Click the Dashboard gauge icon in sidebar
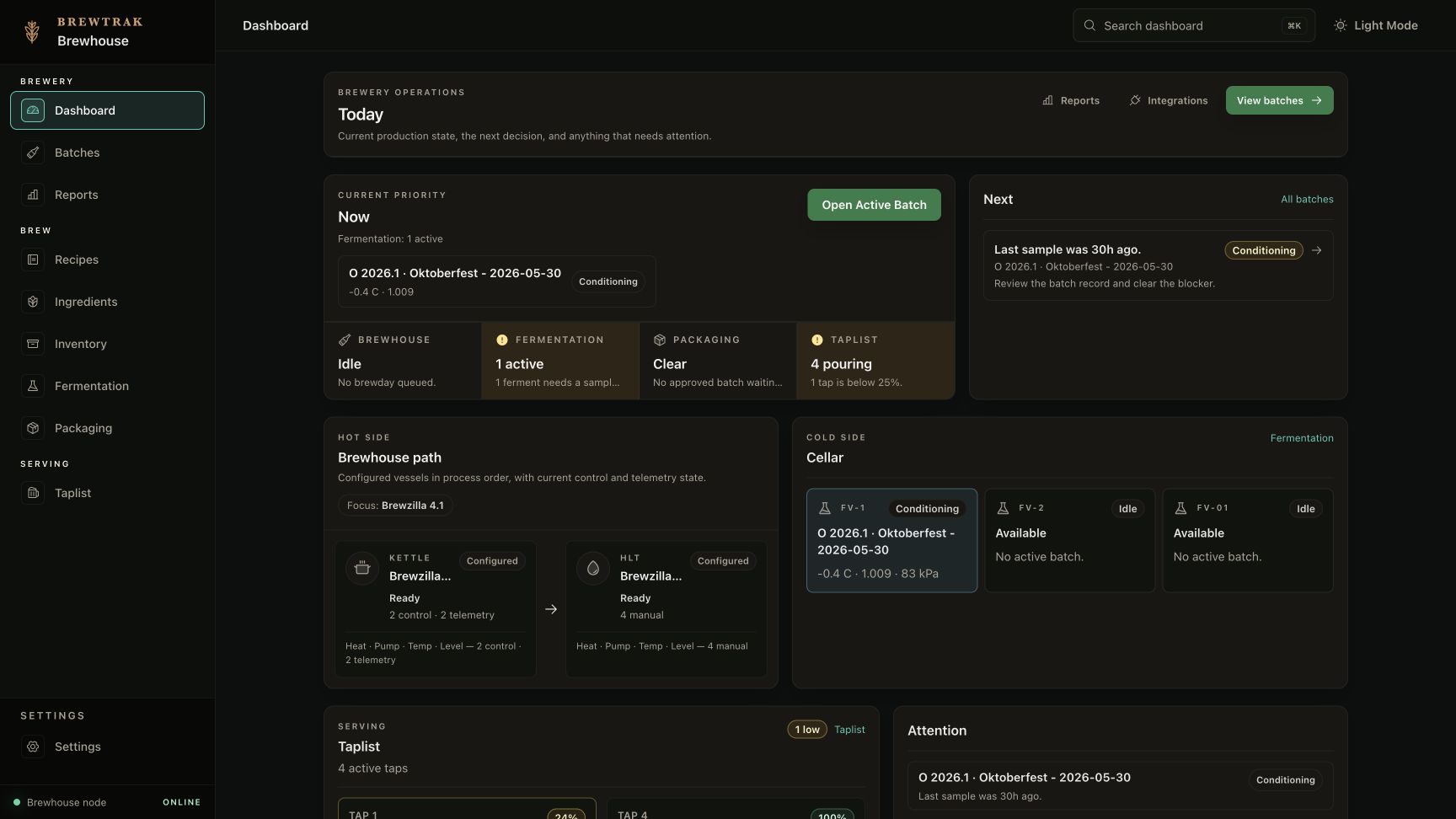The height and width of the screenshot is (819, 1456). (33, 110)
